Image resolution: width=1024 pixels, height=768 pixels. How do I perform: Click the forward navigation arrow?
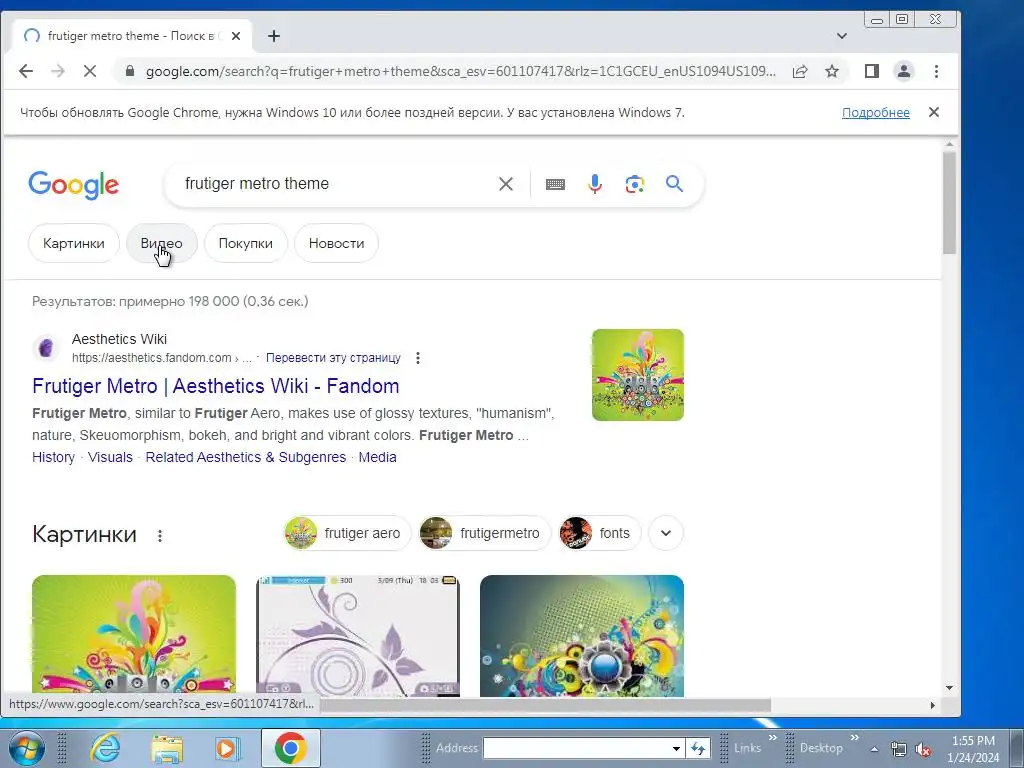click(x=57, y=71)
